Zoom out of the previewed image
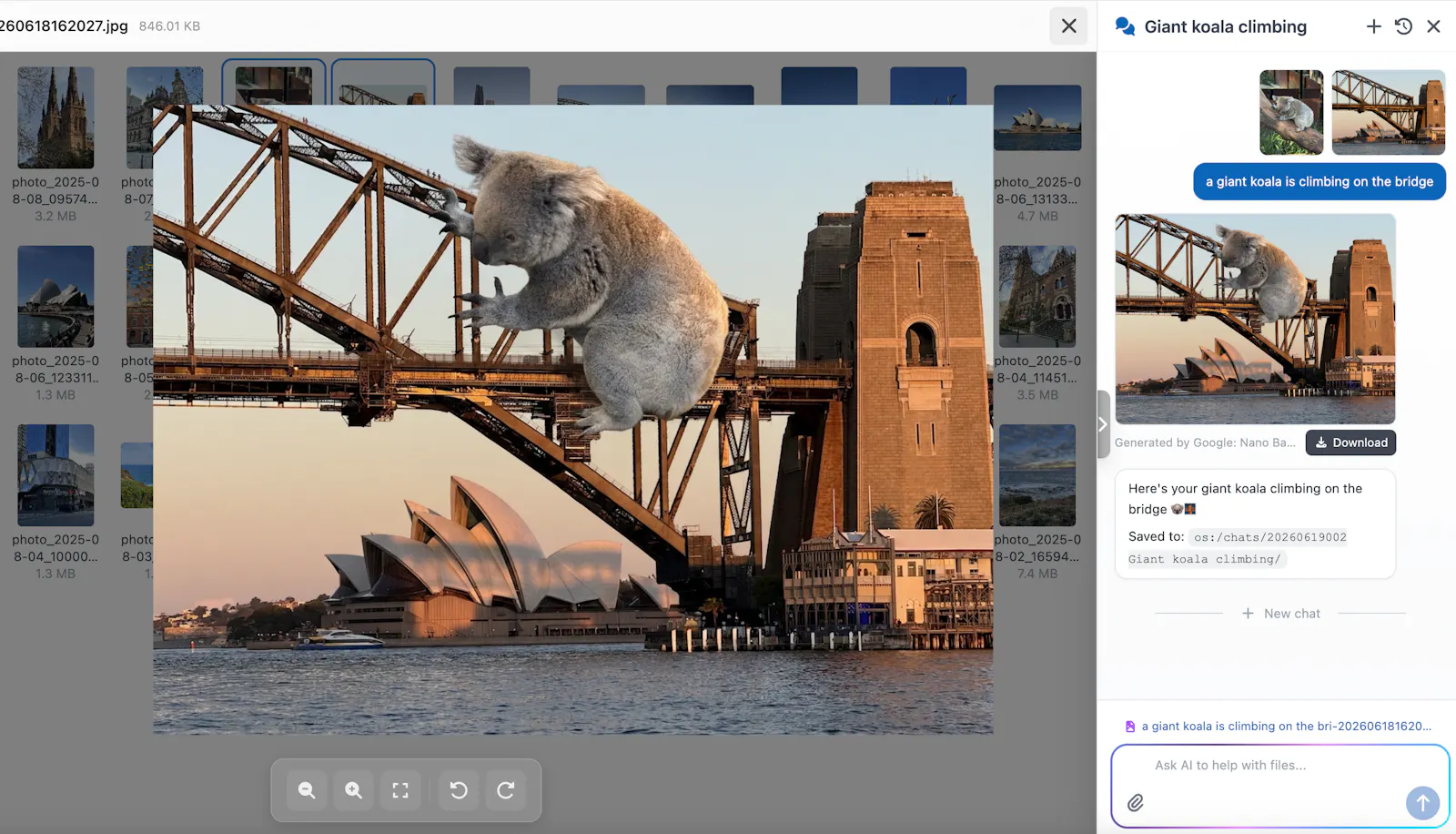 point(308,790)
